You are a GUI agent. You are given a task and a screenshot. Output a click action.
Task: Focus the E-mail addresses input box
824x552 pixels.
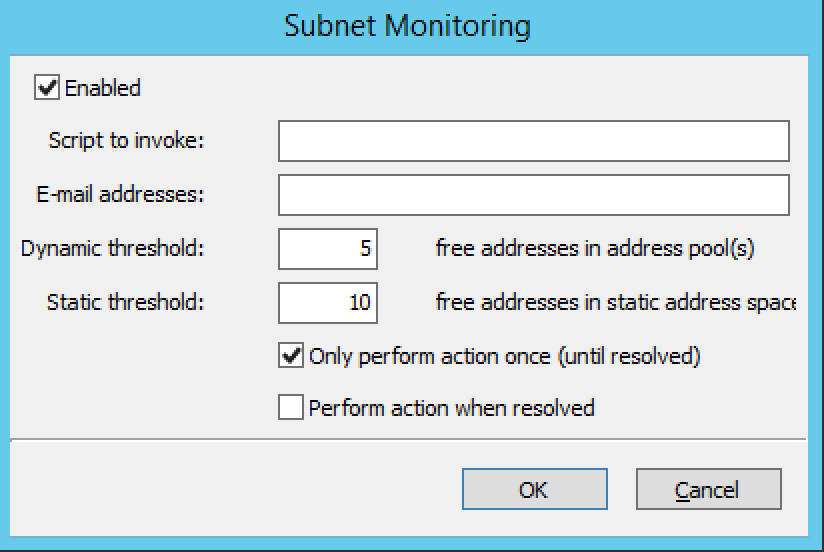533,195
